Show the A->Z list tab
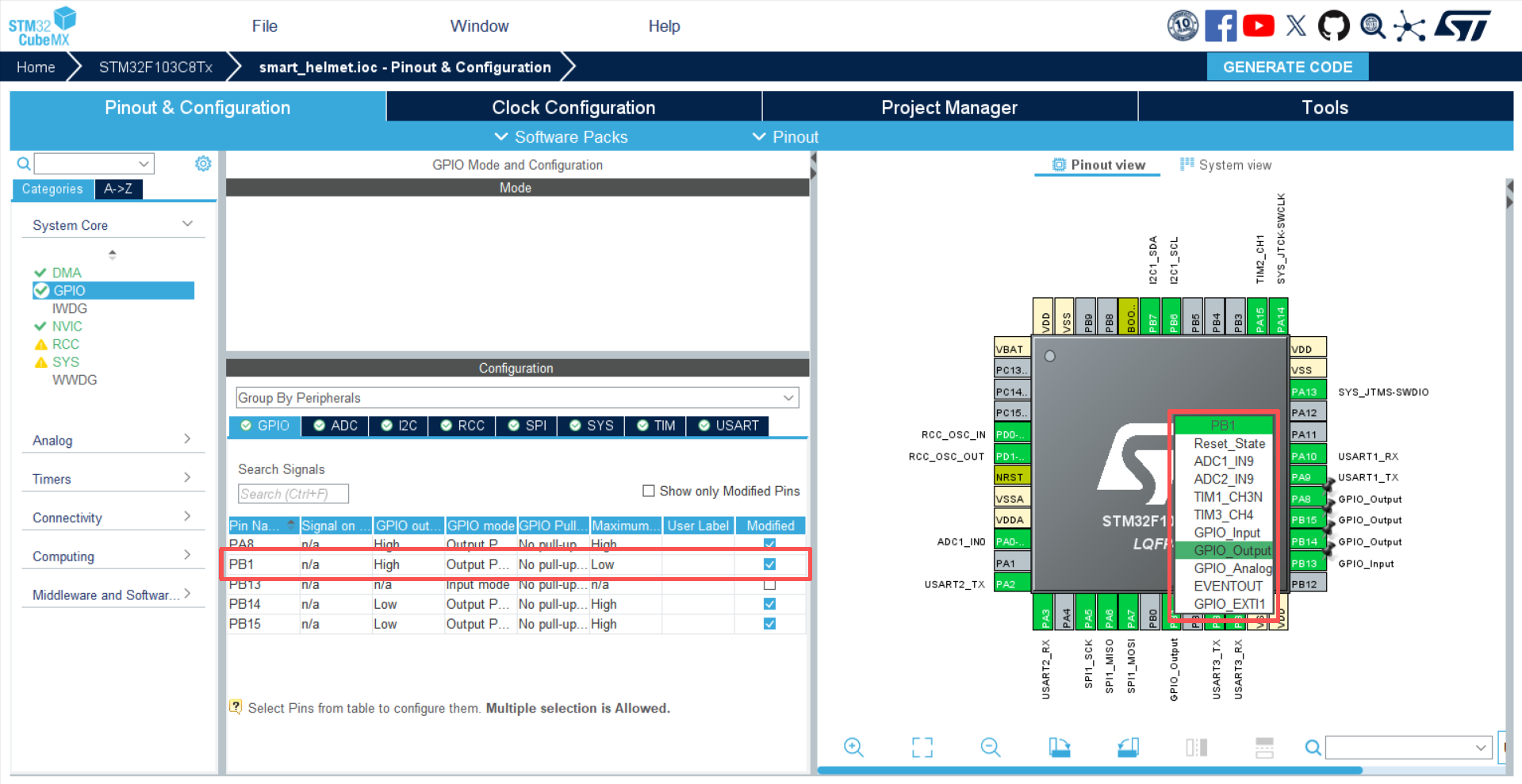Image resolution: width=1522 pixels, height=784 pixels. (119, 189)
